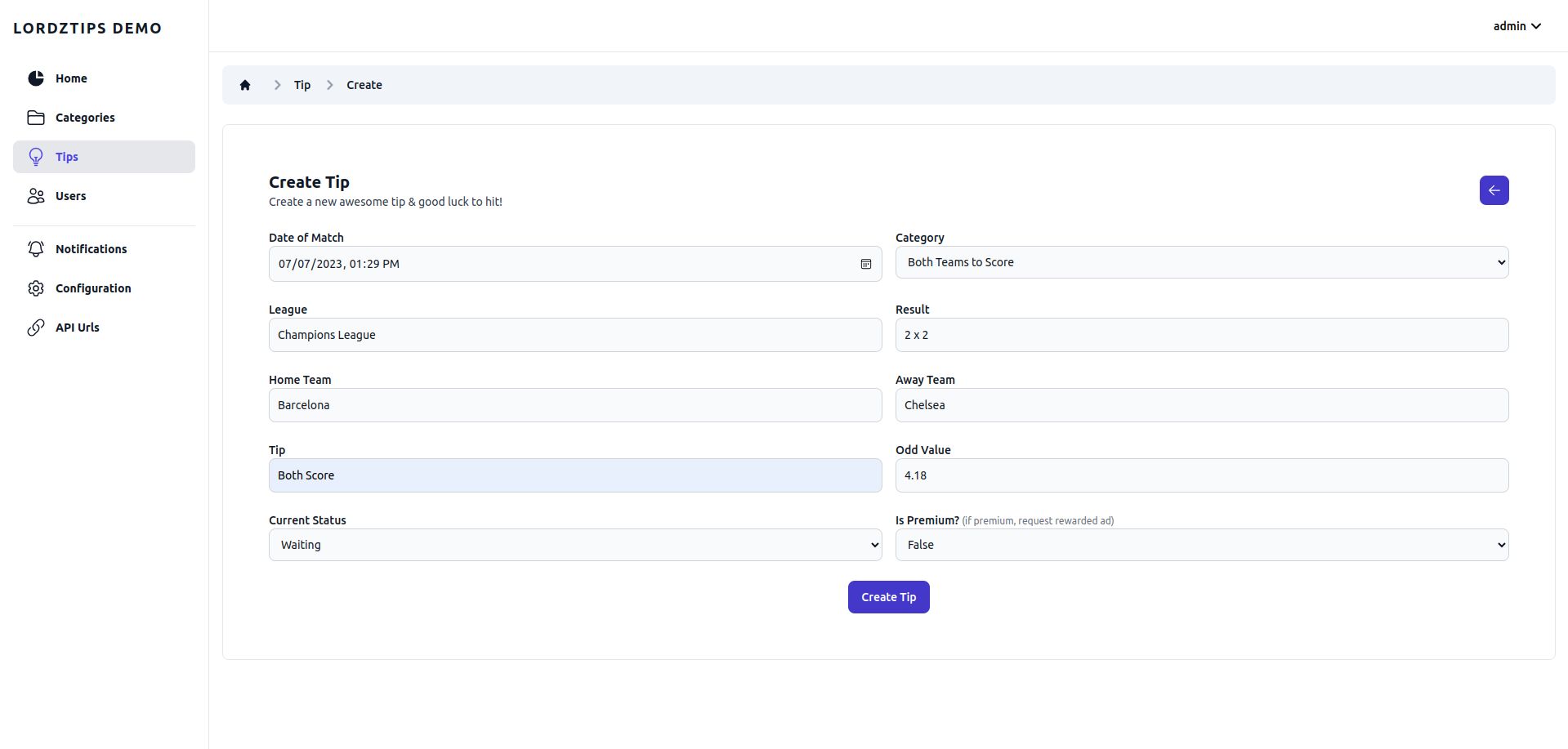This screenshot has width=1568, height=749.
Task: Click the Odd Value input field
Action: coord(1201,475)
